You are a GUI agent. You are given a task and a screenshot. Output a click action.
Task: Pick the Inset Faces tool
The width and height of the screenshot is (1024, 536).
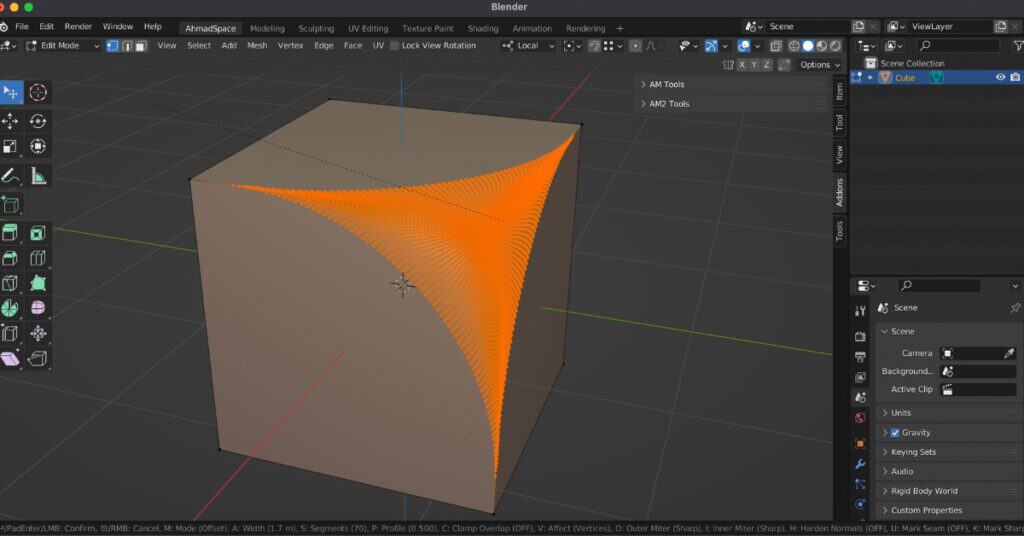tap(38, 233)
